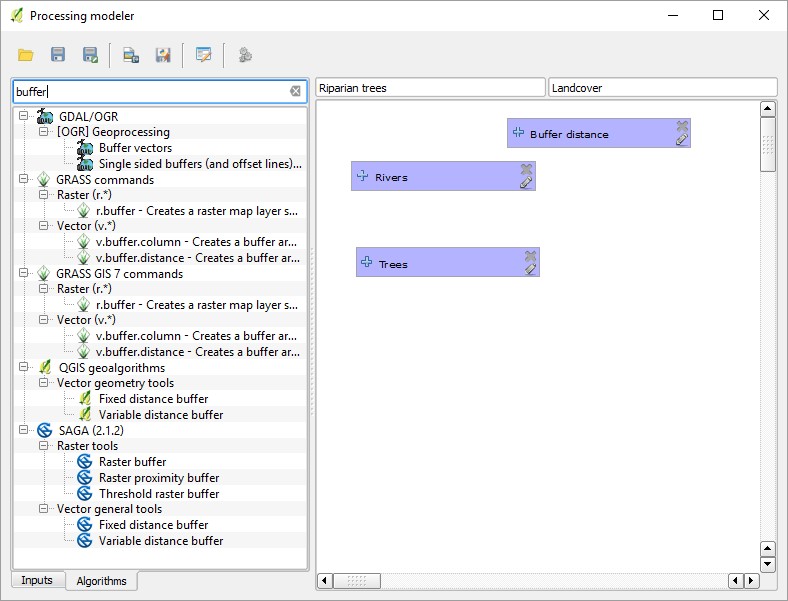Select v.buffer.column under GRASS commands
The image size is (788, 601).
point(196,242)
